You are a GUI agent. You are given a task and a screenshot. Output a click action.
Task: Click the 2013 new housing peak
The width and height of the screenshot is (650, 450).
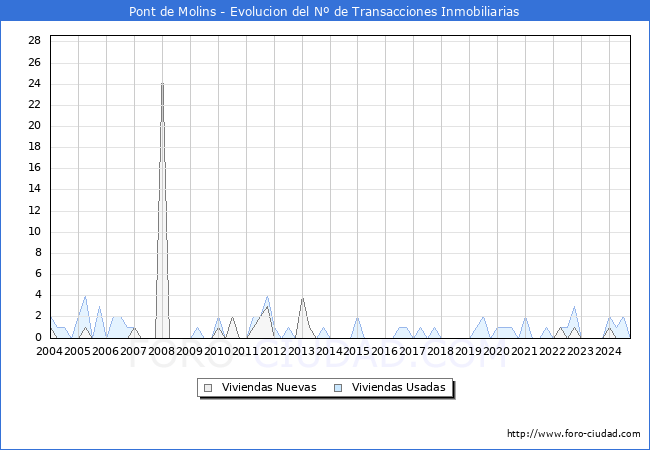pos(303,298)
